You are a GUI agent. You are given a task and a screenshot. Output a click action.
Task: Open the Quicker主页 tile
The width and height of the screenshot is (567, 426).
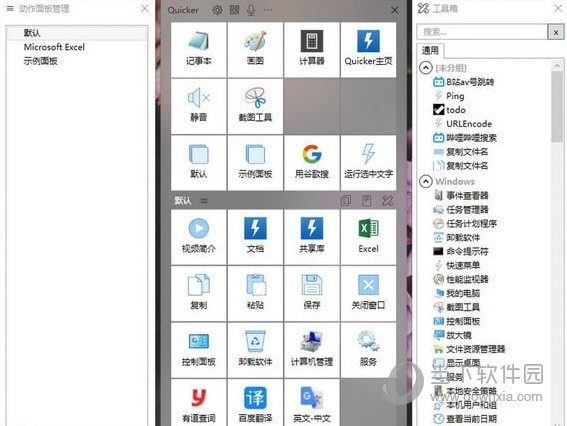pyautogui.click(x=368, y=50)
